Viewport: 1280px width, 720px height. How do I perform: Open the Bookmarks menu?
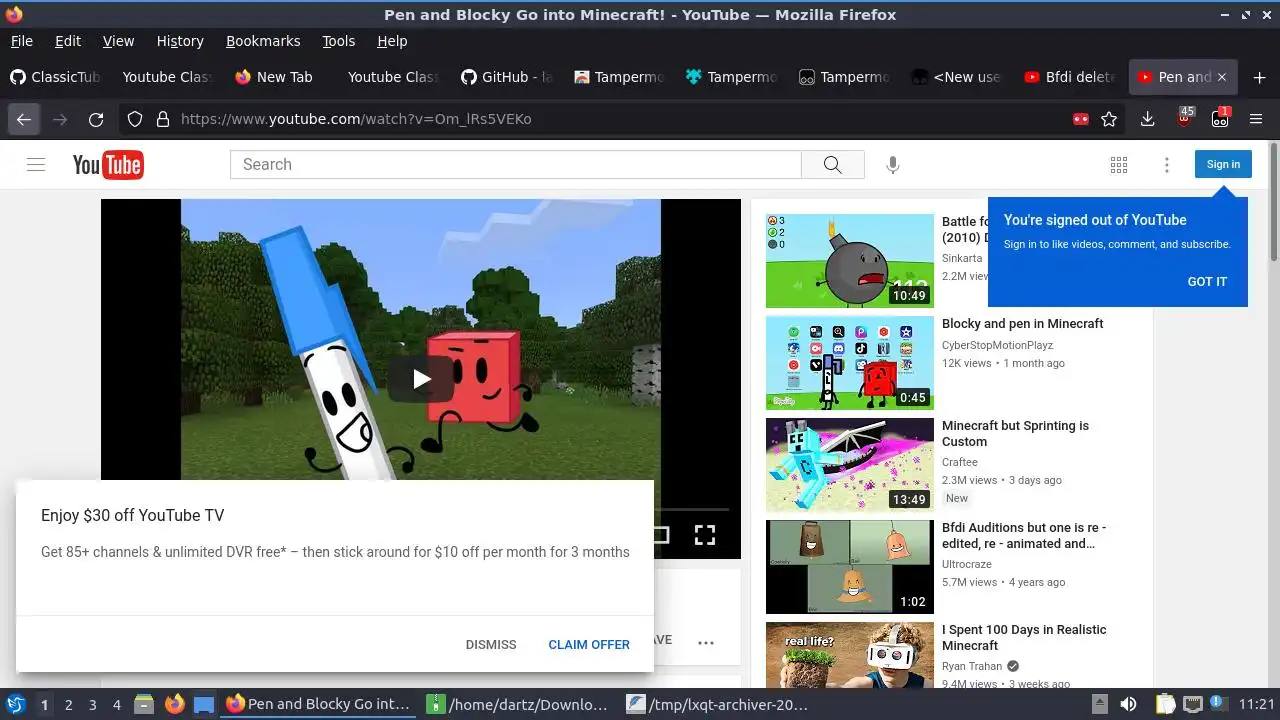[x=263, y=41]
